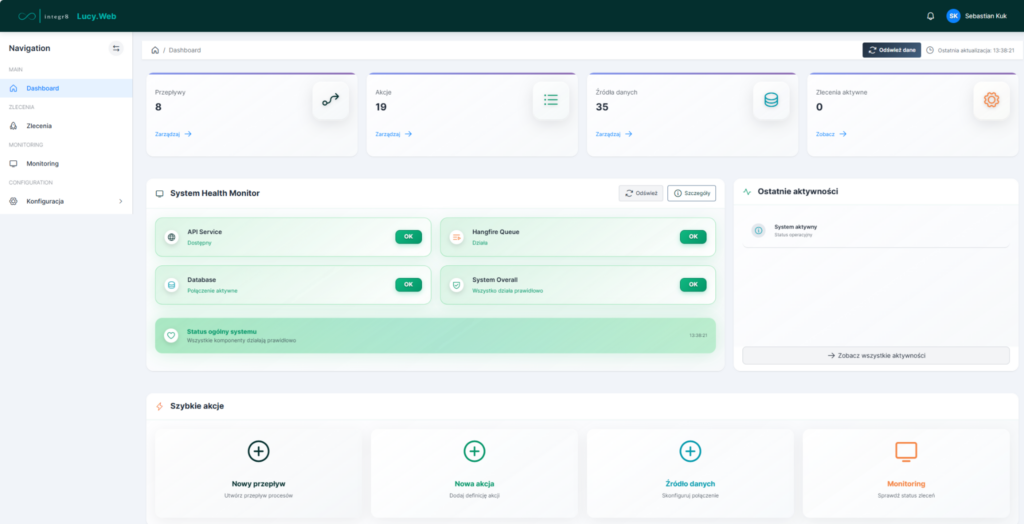Click the OK badge for Database
The height and width of the screenshot is (524, 1024).
(408, 285)
